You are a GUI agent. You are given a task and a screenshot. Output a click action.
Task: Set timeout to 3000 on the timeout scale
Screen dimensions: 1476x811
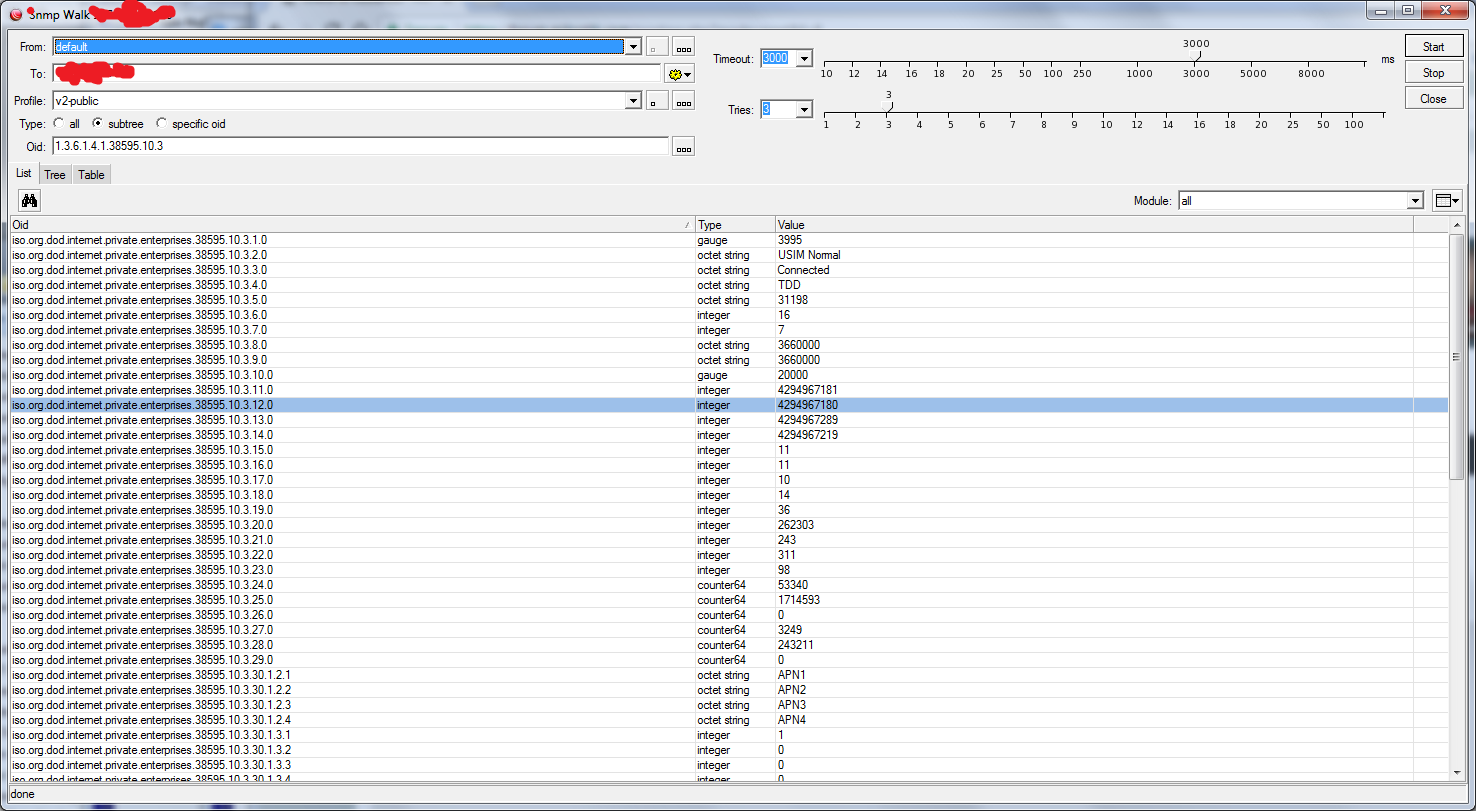pos(1196,58)
